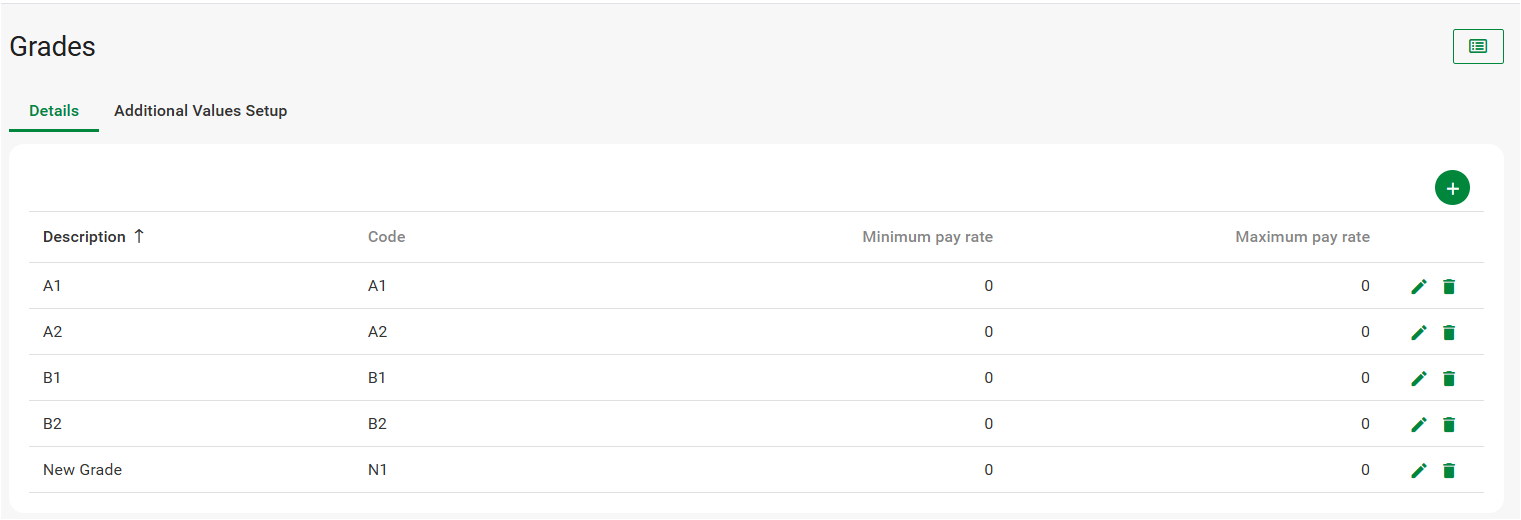Delete the B1 grade row
1521x520 pixels.
(x=1449, y=379)
